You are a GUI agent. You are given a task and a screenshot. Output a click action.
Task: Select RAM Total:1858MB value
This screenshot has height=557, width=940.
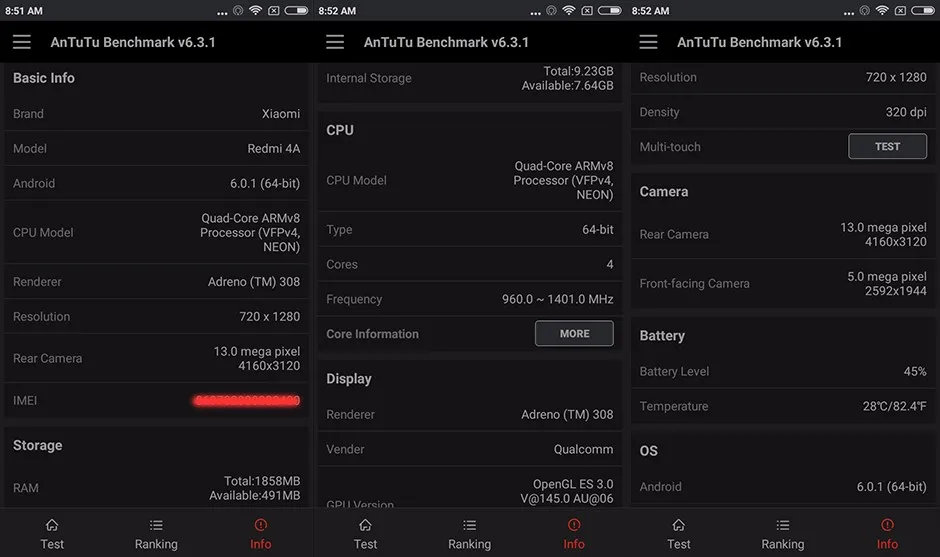[261, 481]
